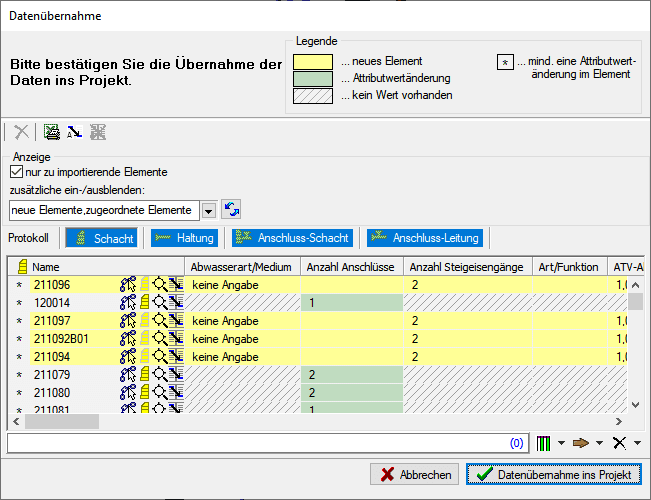The width and height of the screenshot is (651, 500).
Task: Open the Anschluss-Schacht tab
Action: [291, 238]
